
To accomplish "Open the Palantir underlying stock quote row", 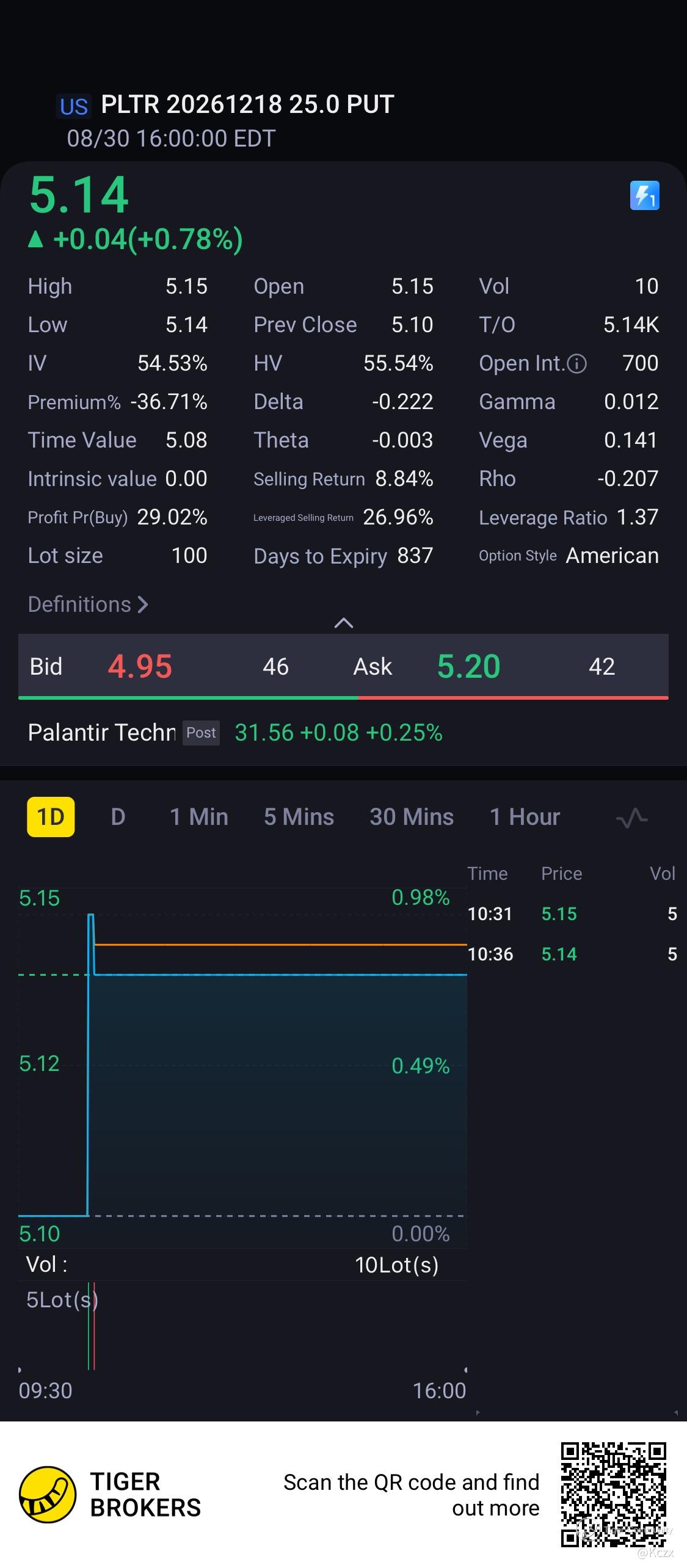I will [235, 732].
